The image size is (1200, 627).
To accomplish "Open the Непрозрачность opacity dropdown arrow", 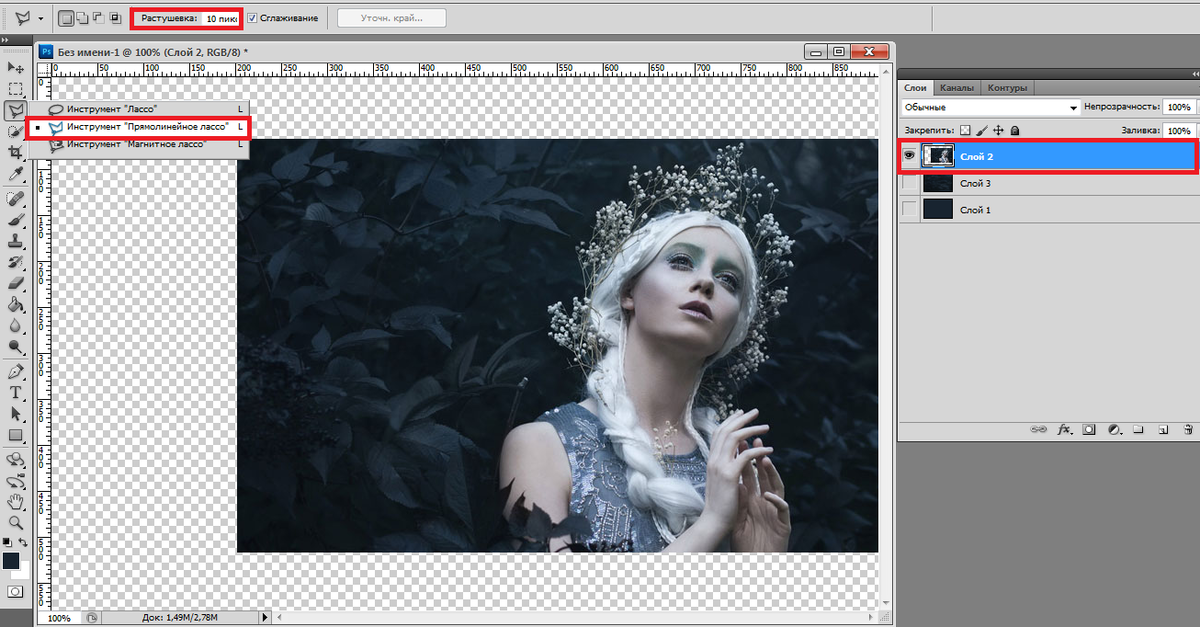I will pos(1196,107).
